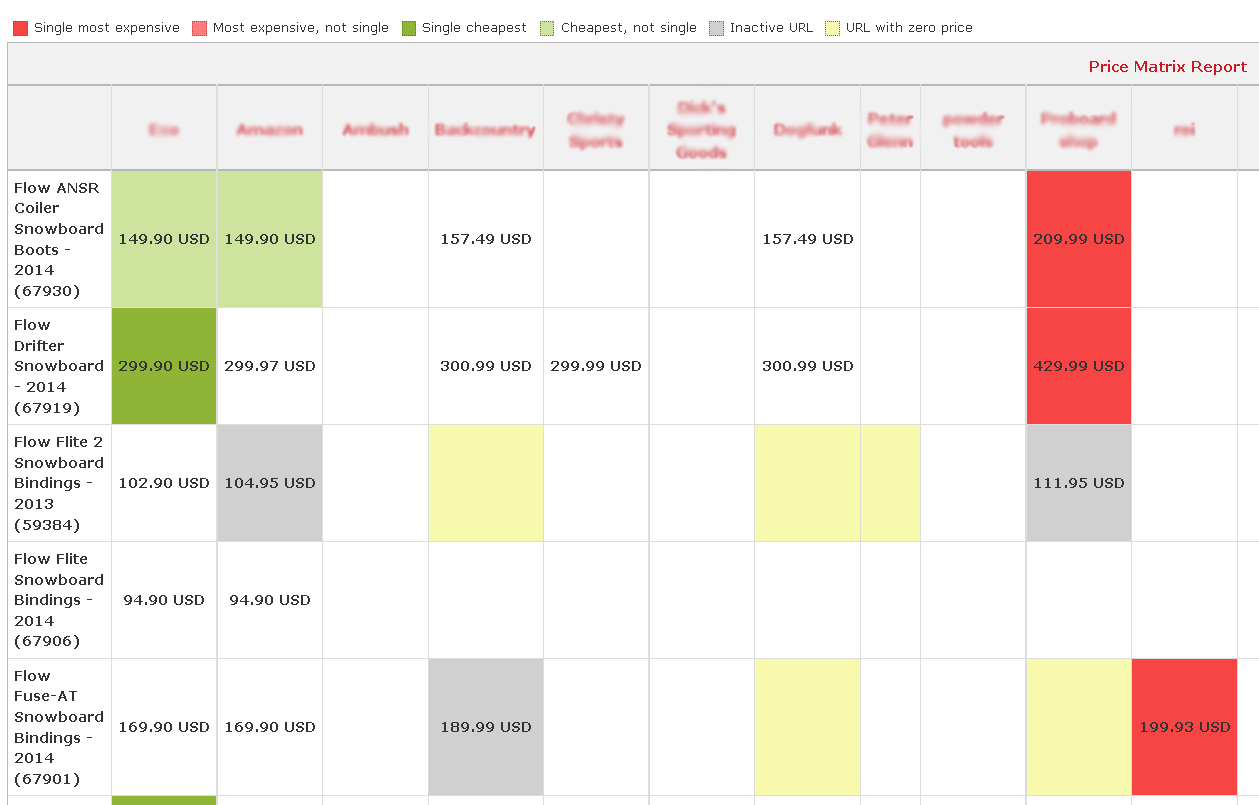Click the gray Inactive URL legend swatch
The image size is (1259, 805).
(x=716, y=28)
